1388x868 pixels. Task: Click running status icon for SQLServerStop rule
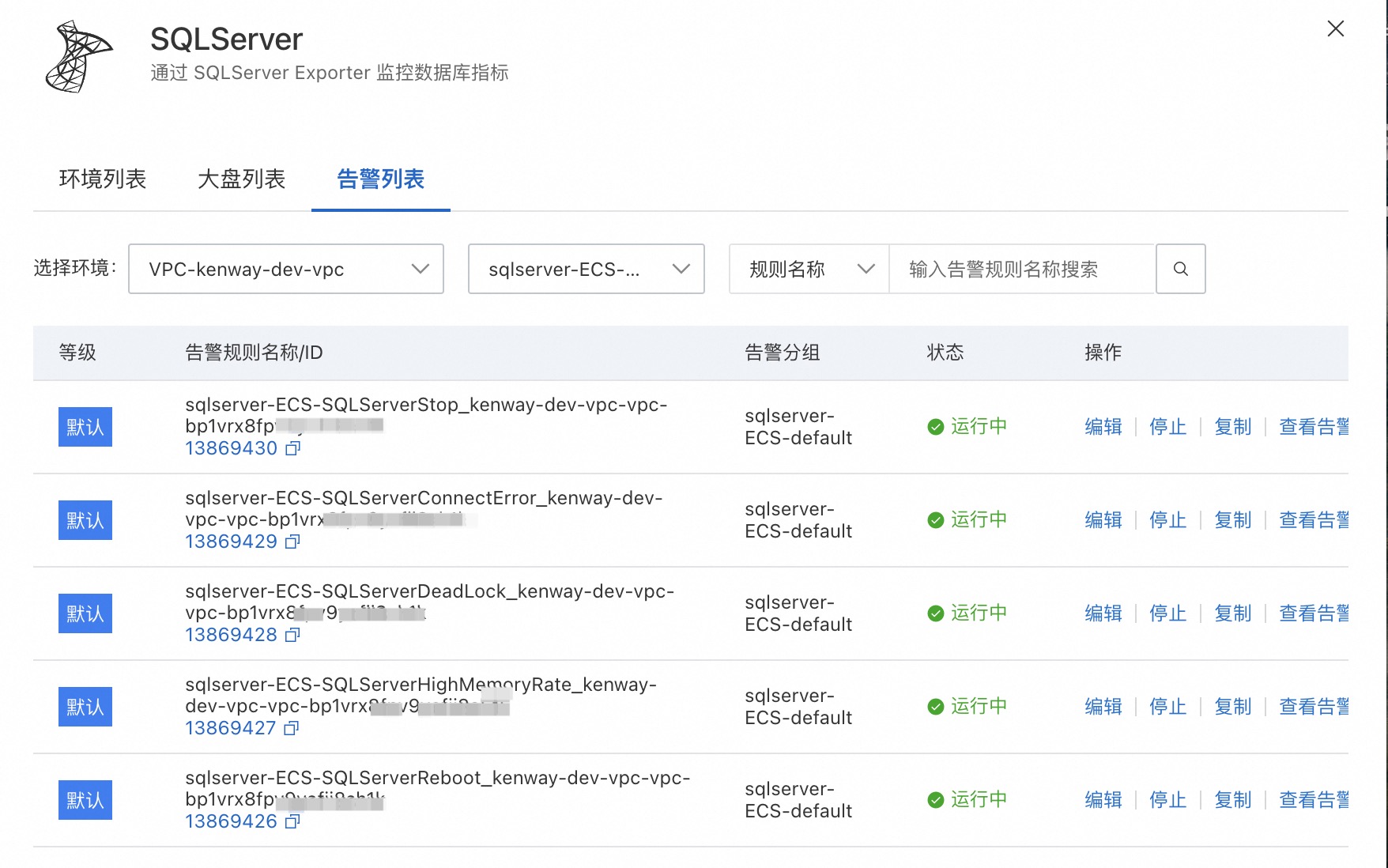click(936, 427)
